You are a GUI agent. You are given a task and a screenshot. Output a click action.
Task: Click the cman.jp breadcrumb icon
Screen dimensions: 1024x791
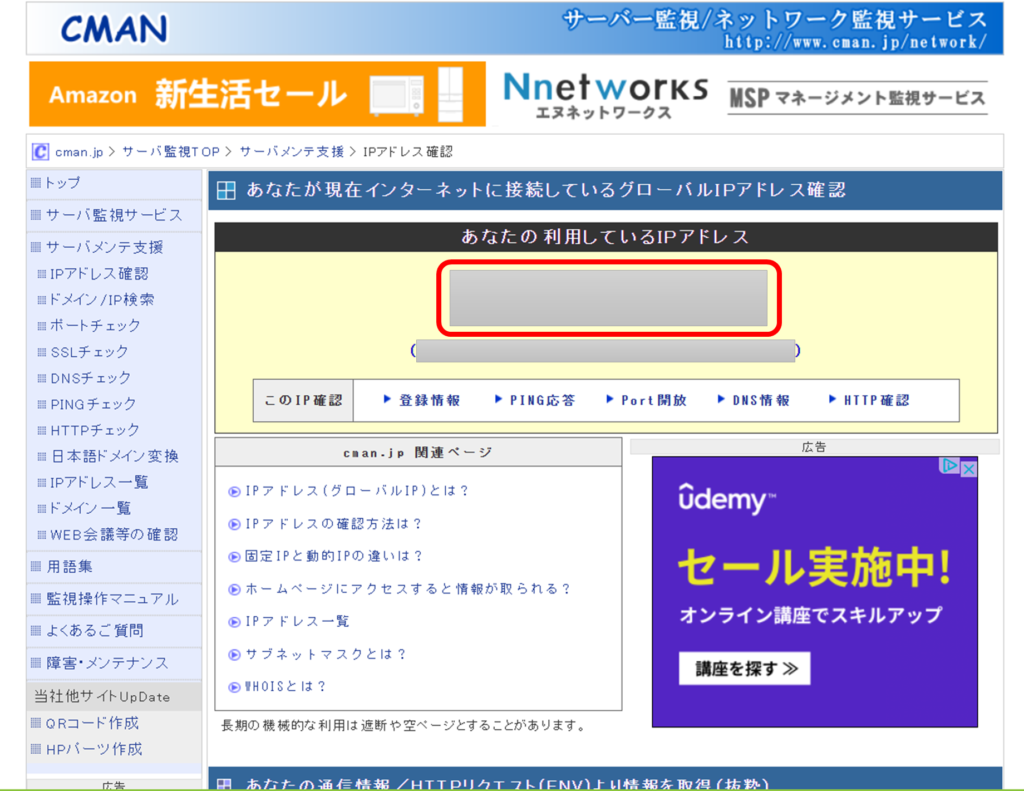[40, 152]
